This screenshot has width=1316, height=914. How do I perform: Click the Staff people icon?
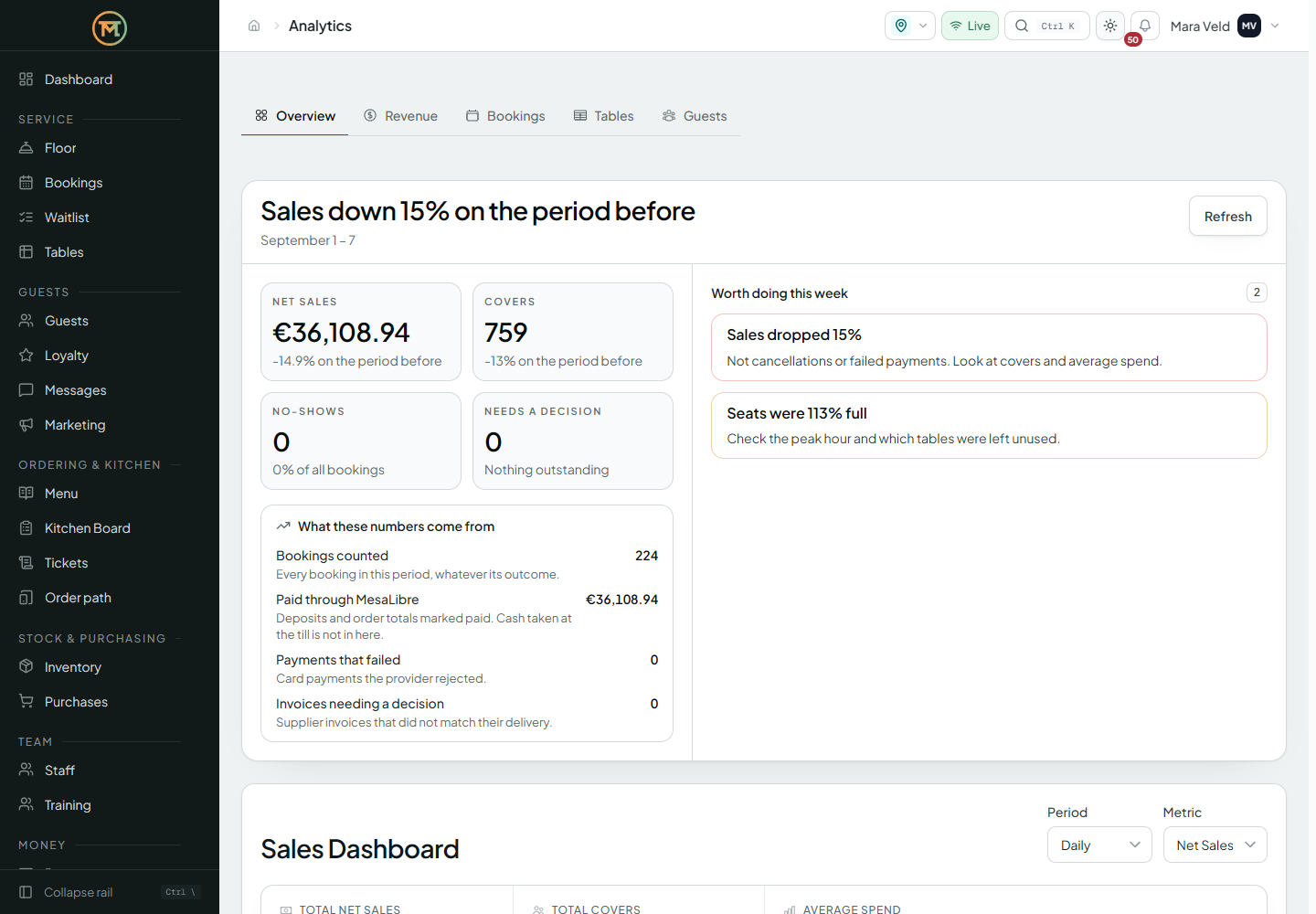(27, 771)
